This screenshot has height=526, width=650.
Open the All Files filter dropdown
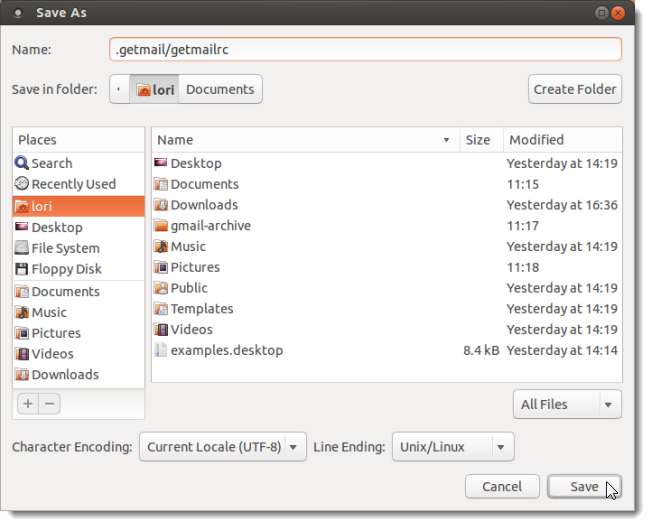(567, 404)
